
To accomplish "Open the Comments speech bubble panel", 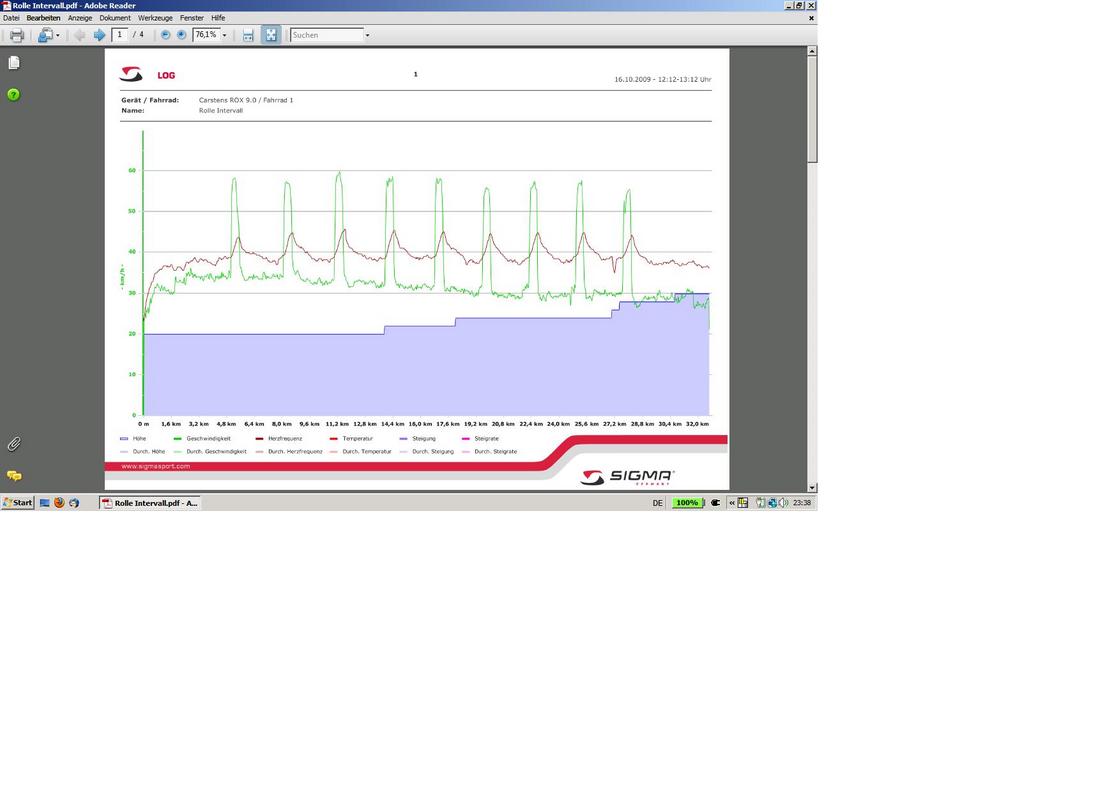I will pyautogui.click(x=14, y=476).
